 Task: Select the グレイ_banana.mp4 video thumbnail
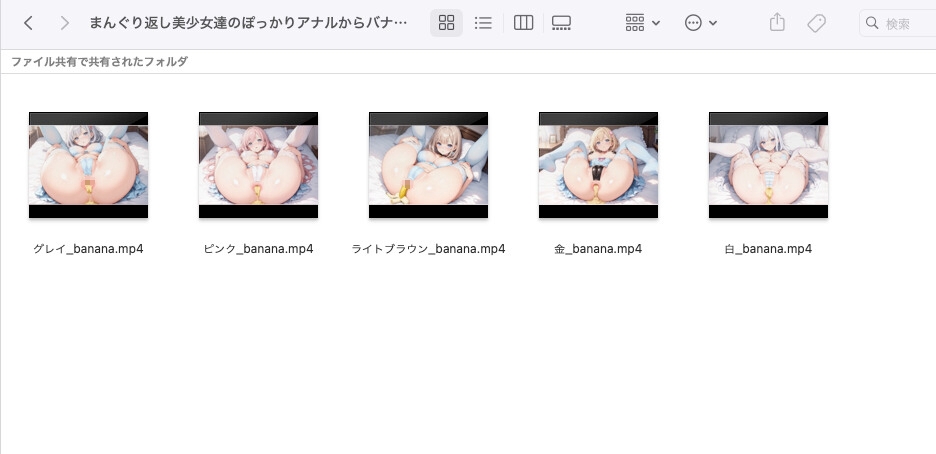(88, 165)
